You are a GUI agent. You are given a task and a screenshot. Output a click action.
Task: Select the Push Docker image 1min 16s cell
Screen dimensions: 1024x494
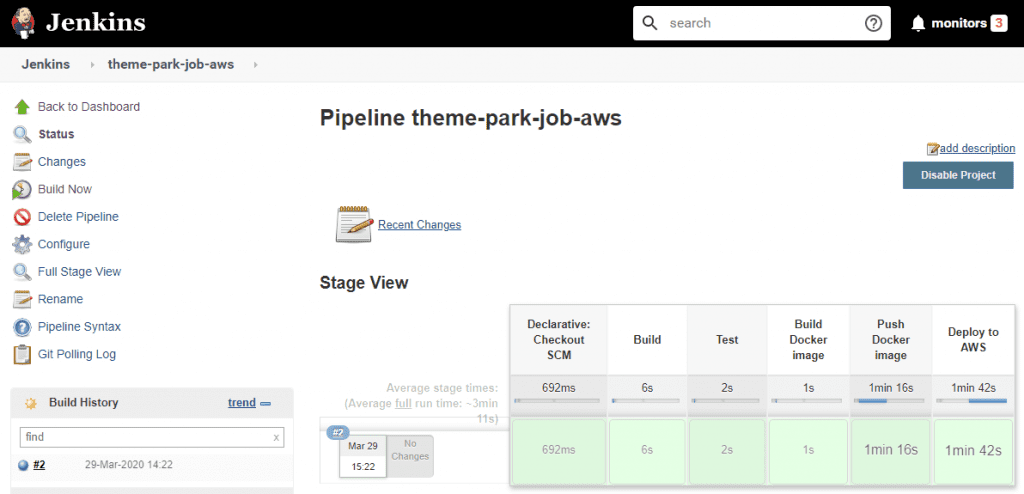(890, 450)
